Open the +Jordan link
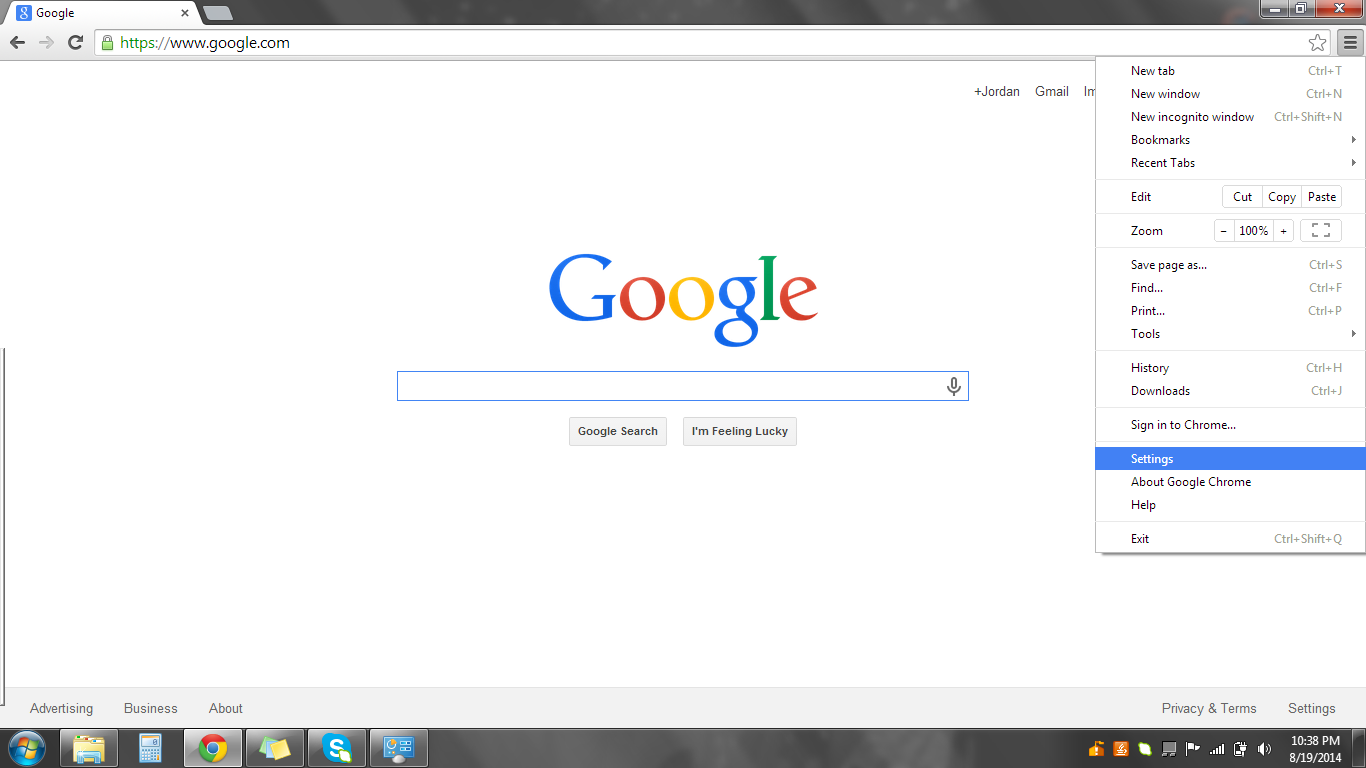The height and width of the screenshot is (768, 1366). pos(997,91)
